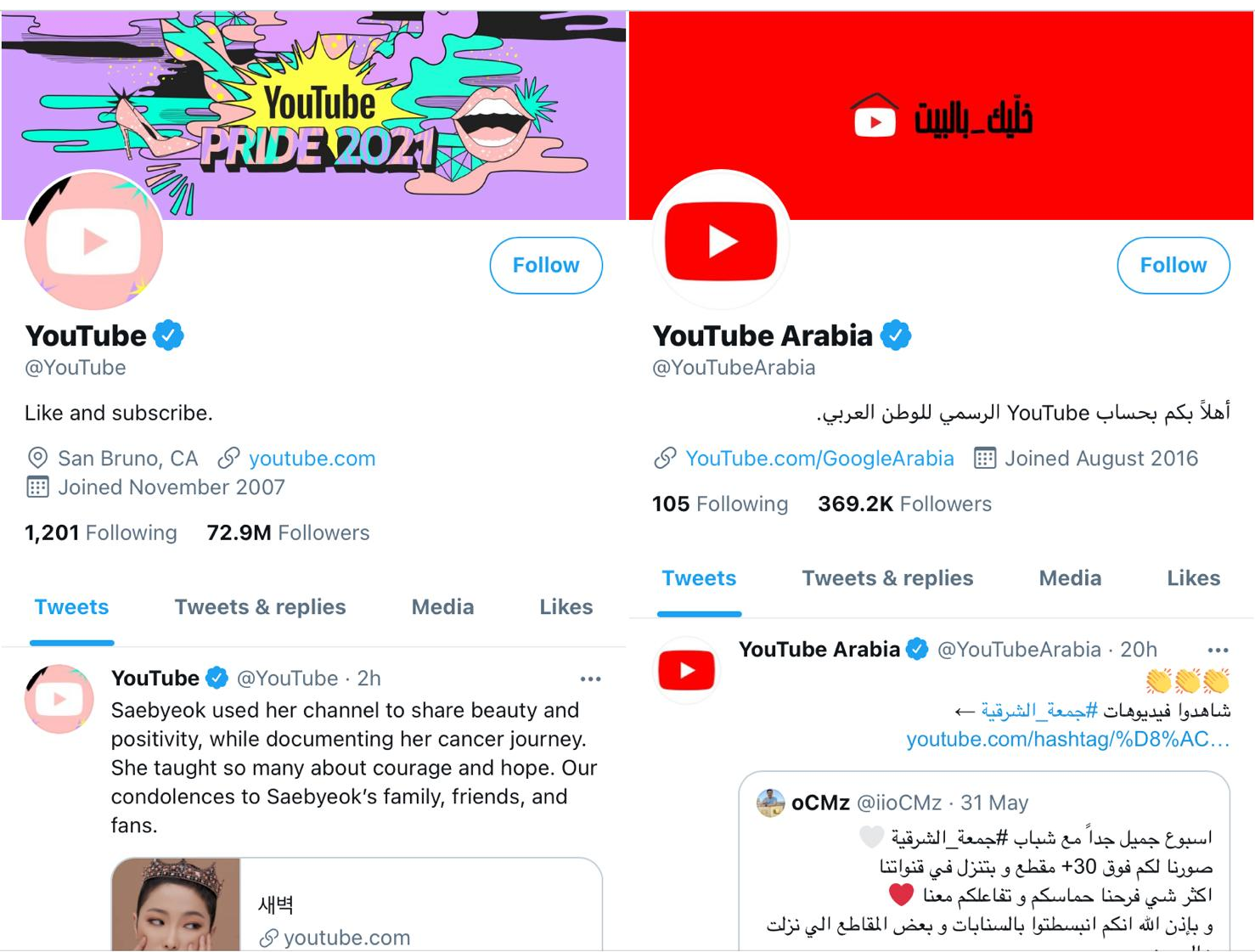Open three-dot menu on YouTube's tweet
This screenshot has height=952, width=1255.
[590, 679]
